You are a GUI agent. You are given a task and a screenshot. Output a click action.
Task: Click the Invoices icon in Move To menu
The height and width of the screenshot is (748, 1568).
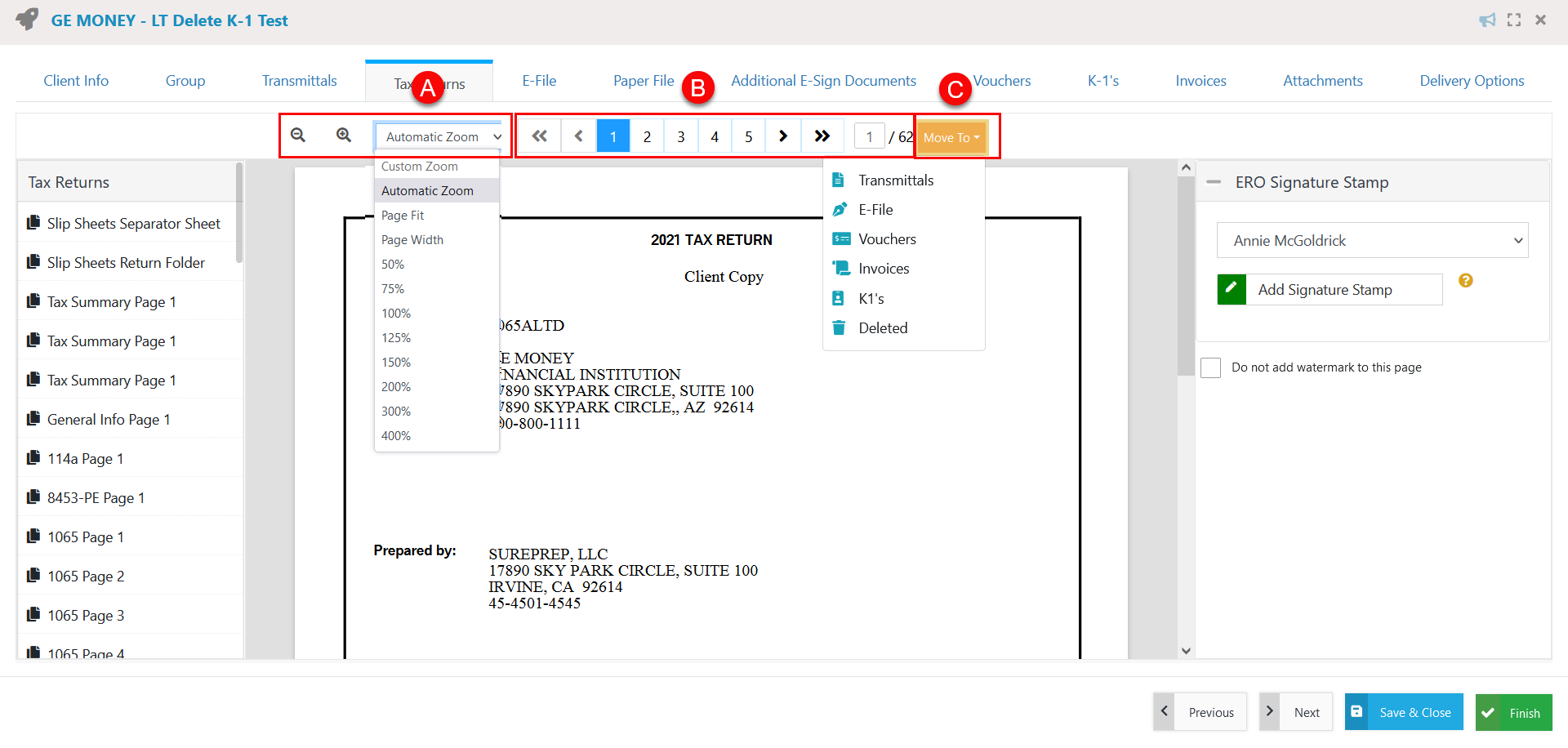point(884,268)
